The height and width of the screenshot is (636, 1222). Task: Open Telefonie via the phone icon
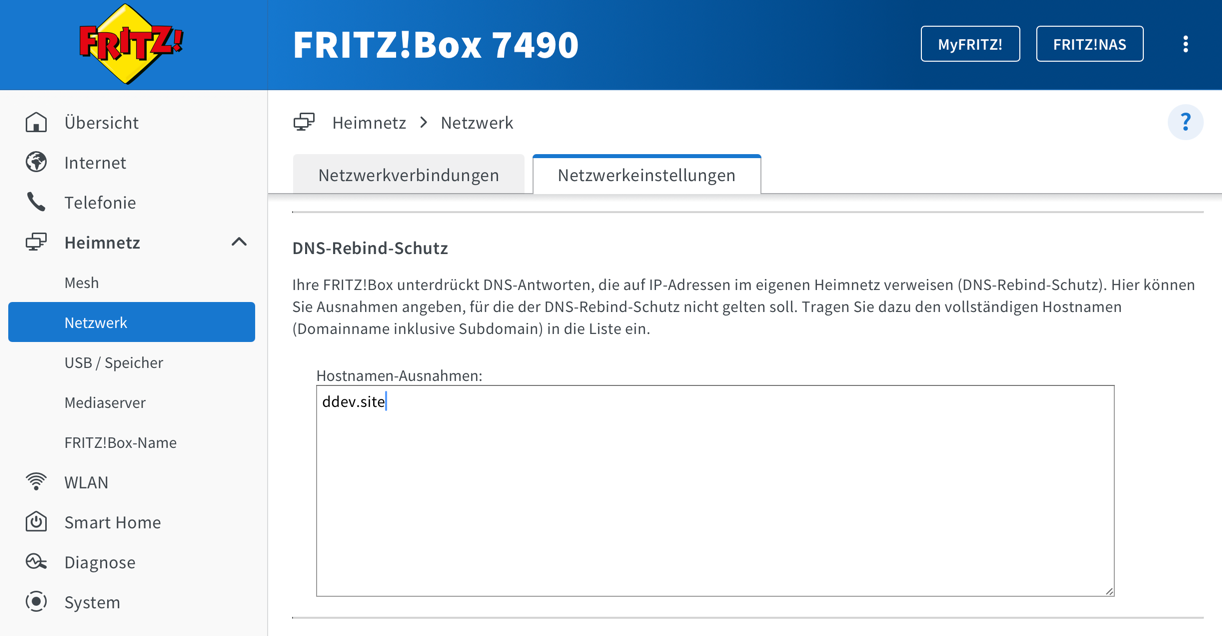(x=37, y=202)
